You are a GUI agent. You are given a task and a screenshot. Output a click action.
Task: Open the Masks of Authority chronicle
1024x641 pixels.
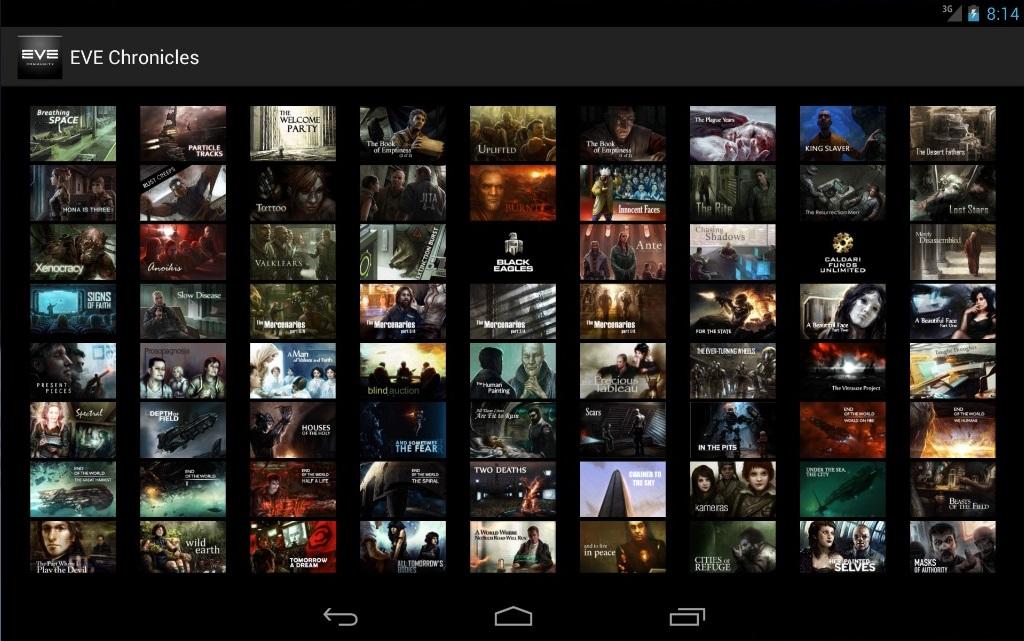pyautogui.click(x=953, y=548)
